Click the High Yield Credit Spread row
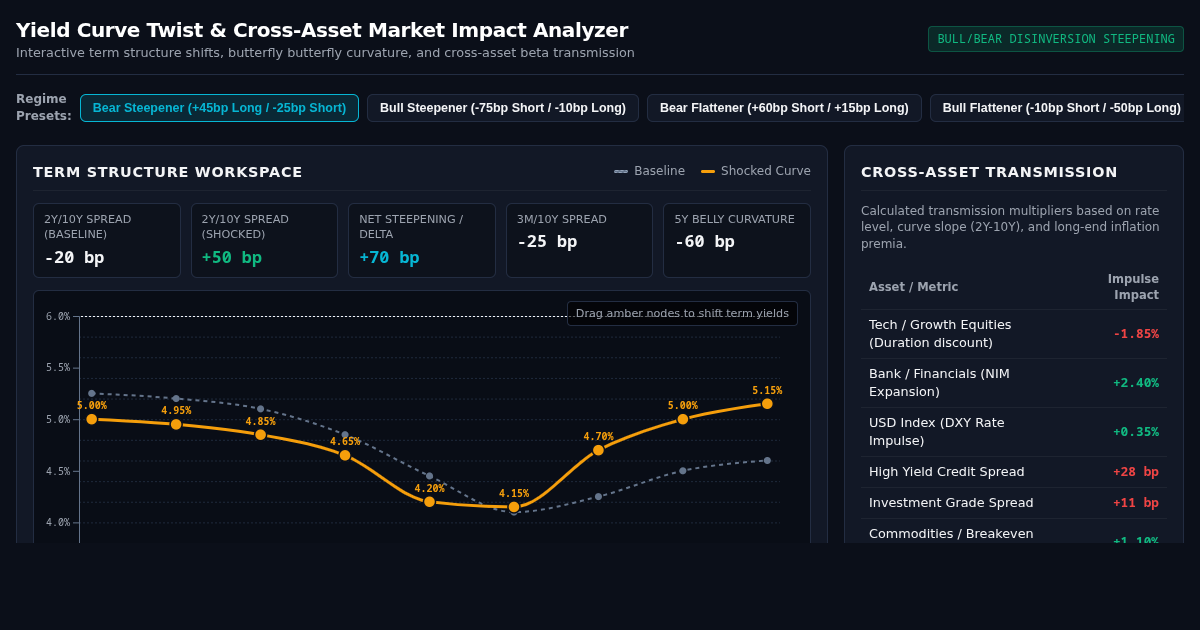Viewport: 1200px width, 630px height. coord(1014,472)
